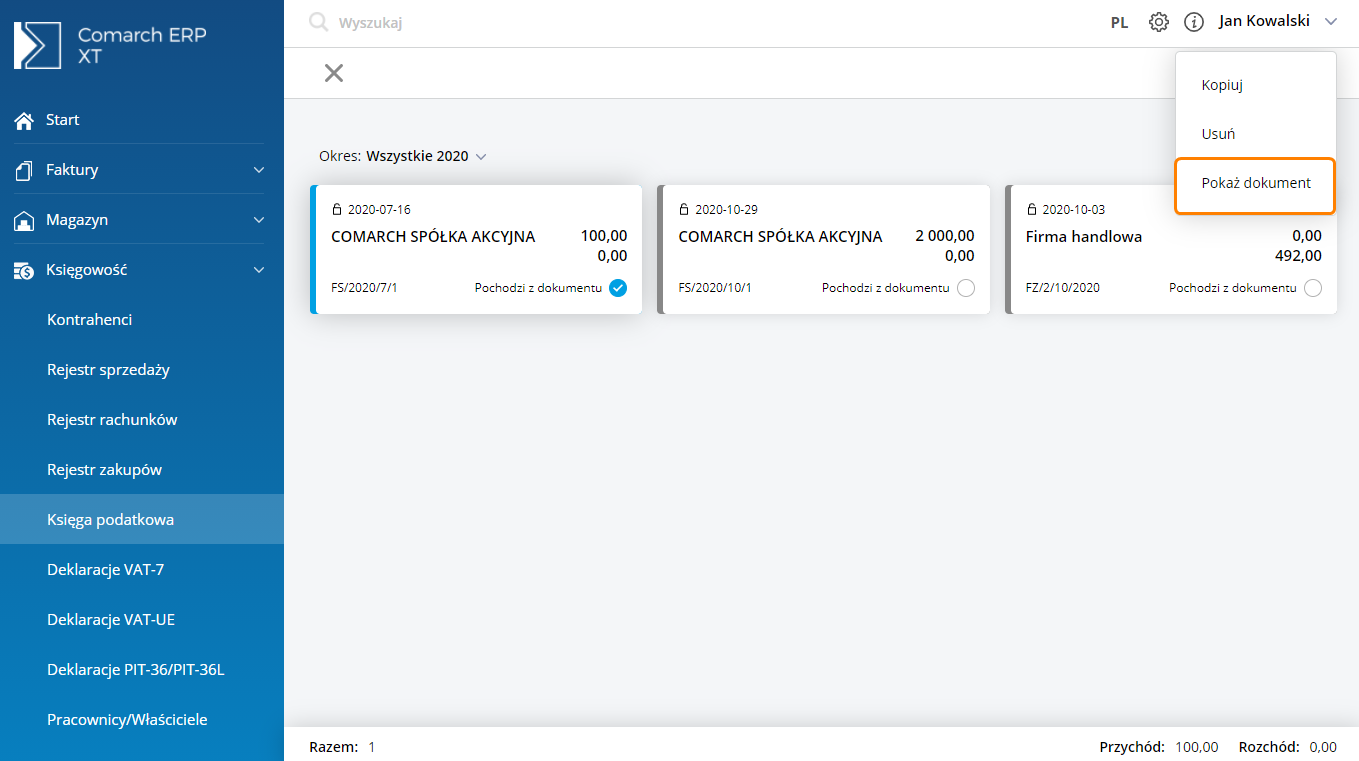Click the 2 000,00 amount
Viewport: 1359px width, 761px height.
click(x=945, y=237)
